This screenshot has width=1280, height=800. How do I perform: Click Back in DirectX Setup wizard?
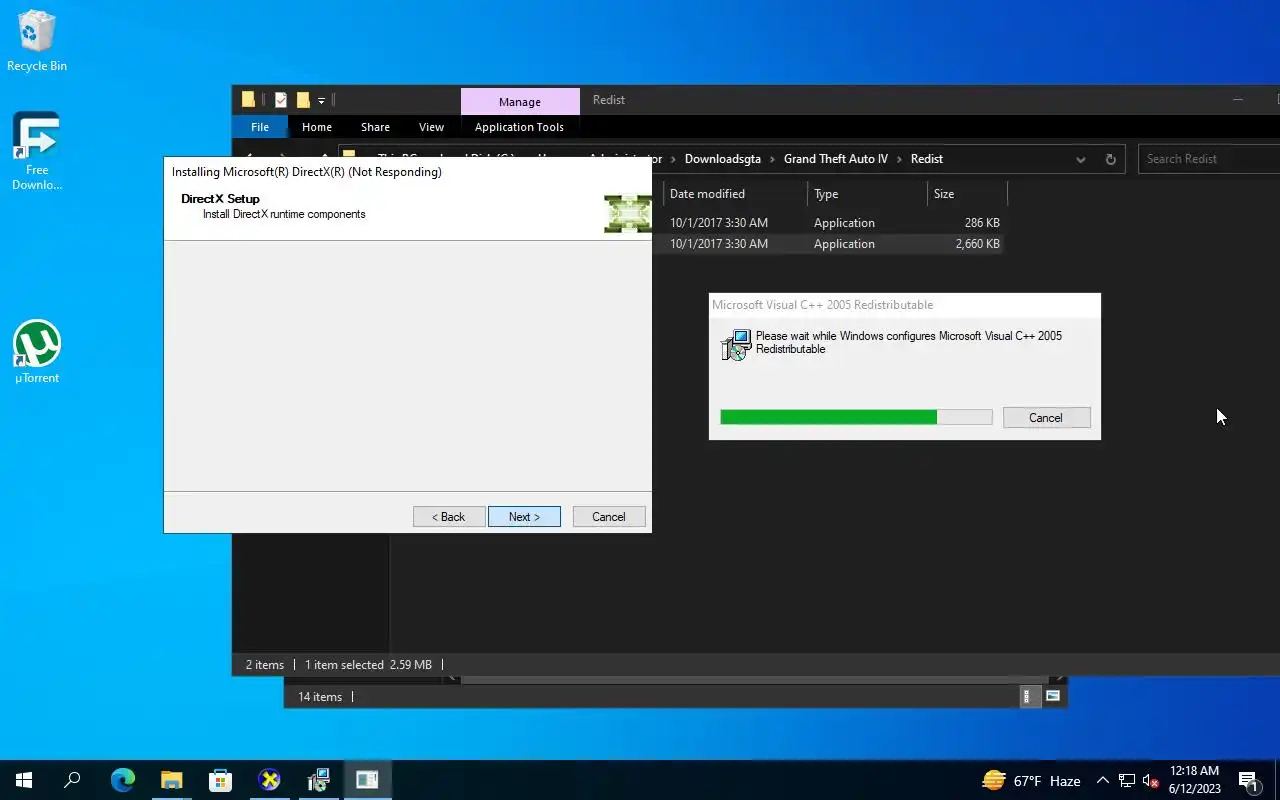[x=449, y=517]
